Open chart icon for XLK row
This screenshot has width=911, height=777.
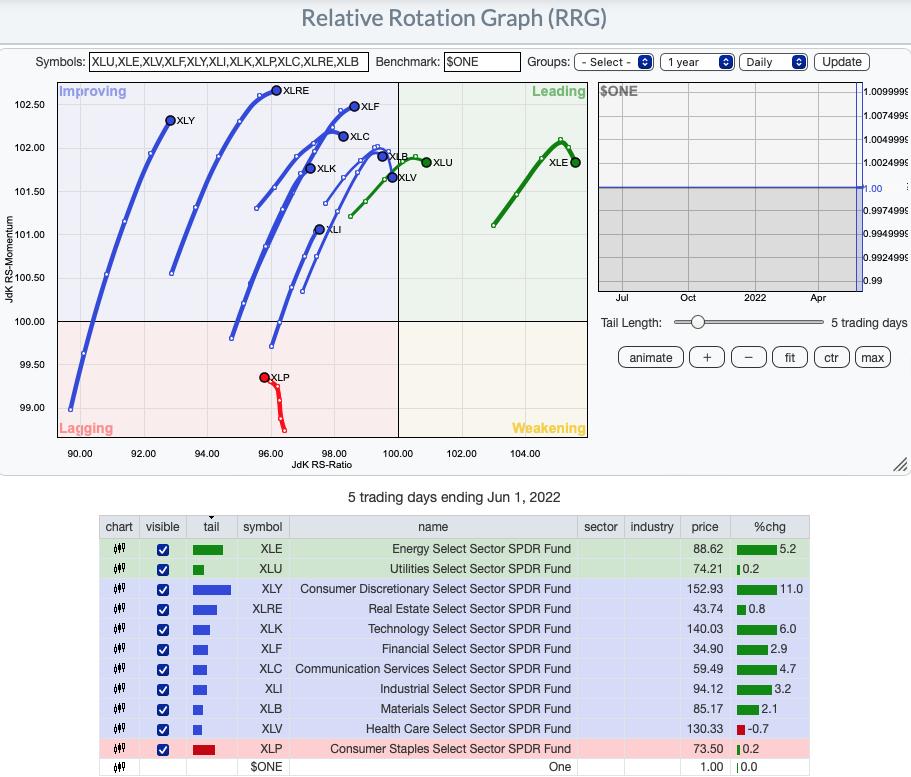[119, 628]
